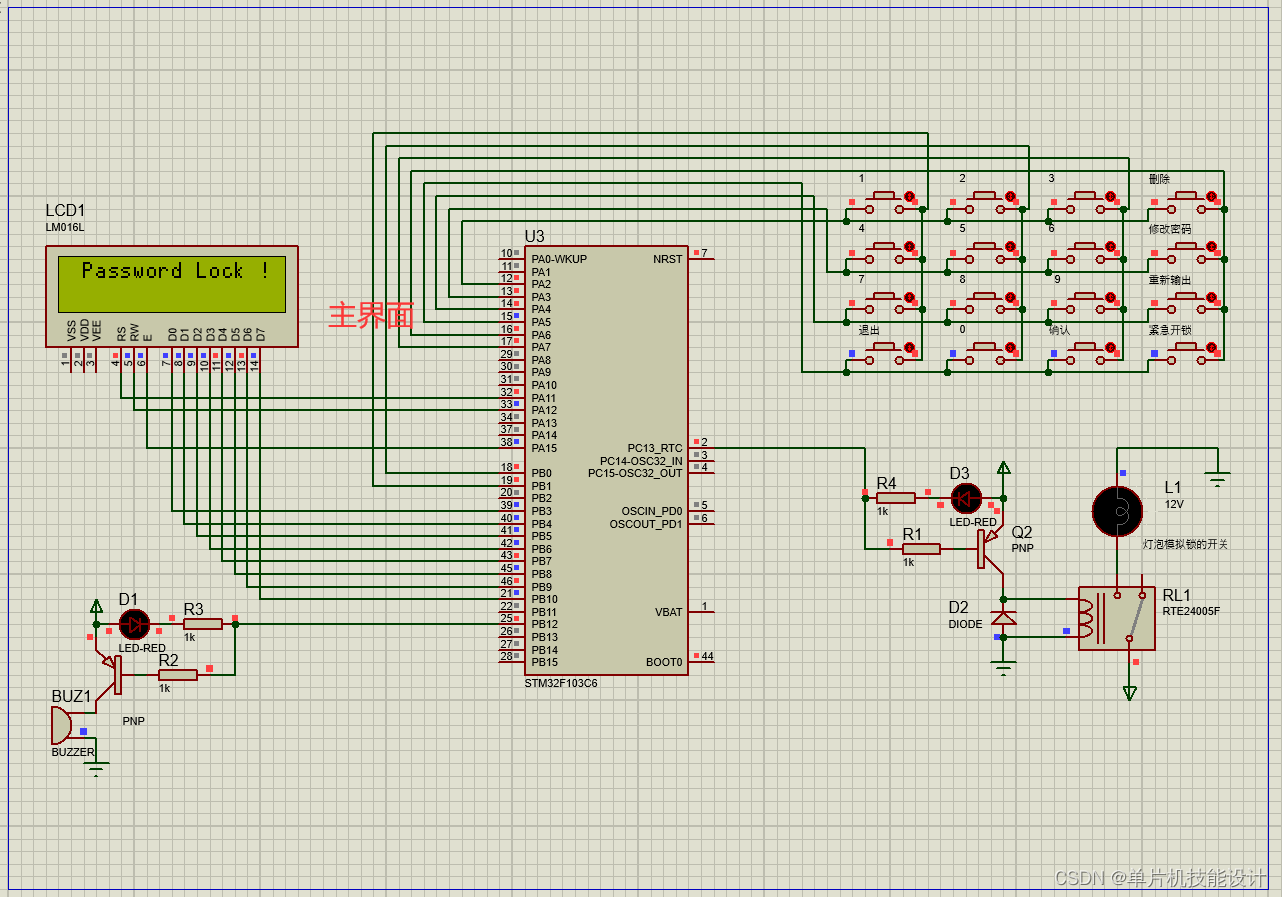Viewport: 1282px width, 897px height.
Task: Click the BOOT0 pin label on U3
Action: coord(665,662)
